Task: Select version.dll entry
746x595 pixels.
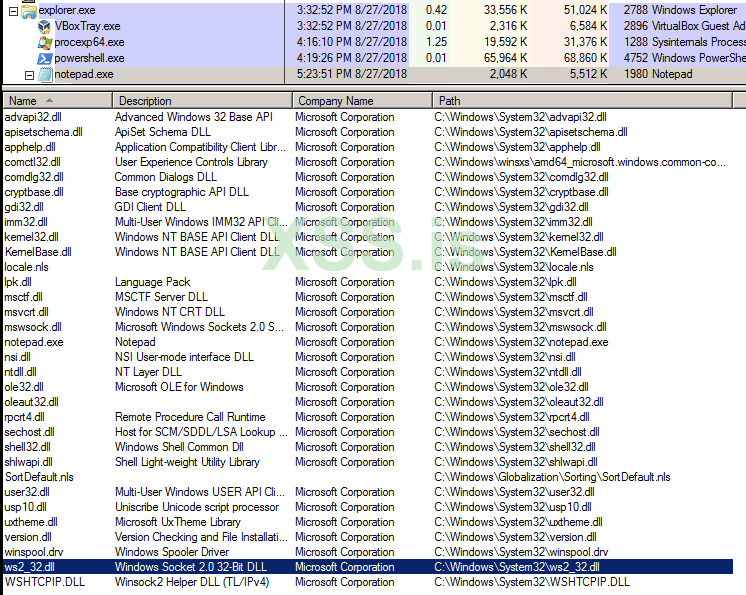Action: click(368, 537)
